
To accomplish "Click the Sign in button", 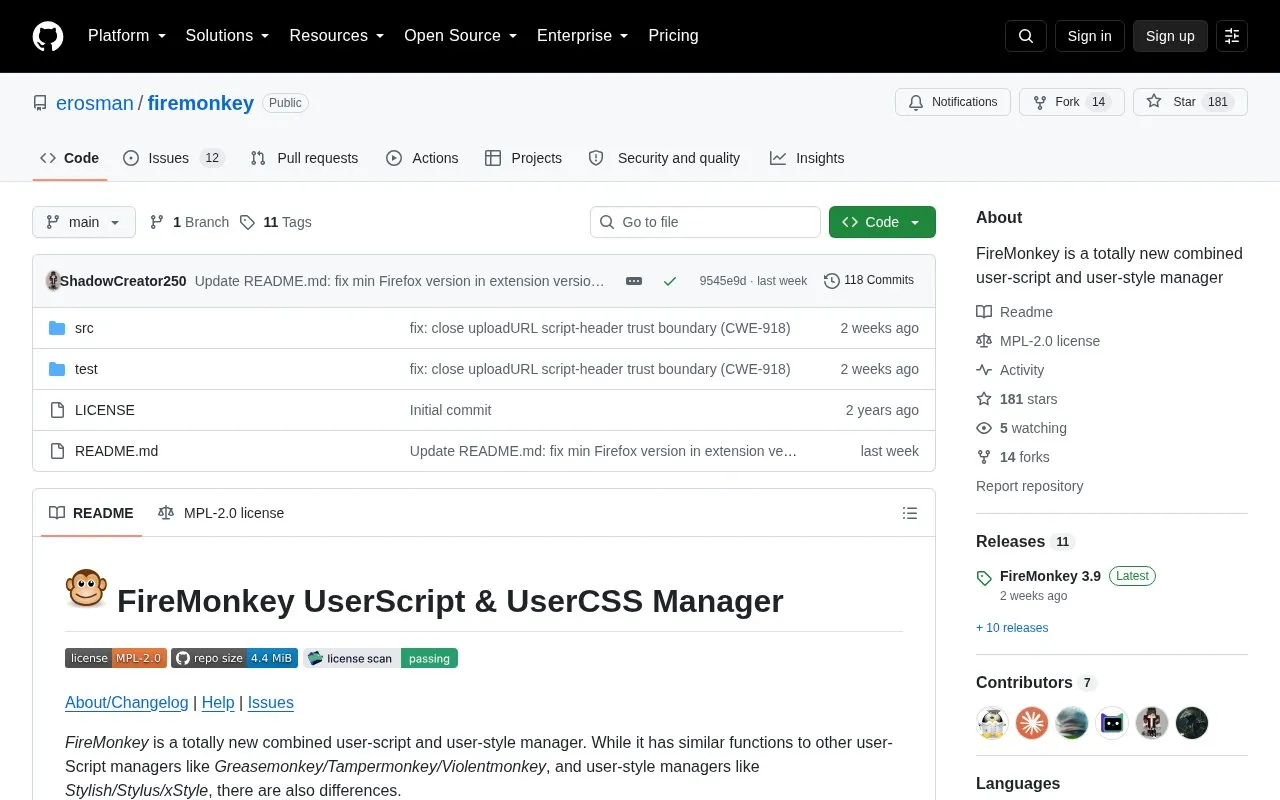I will point(1089,36).
